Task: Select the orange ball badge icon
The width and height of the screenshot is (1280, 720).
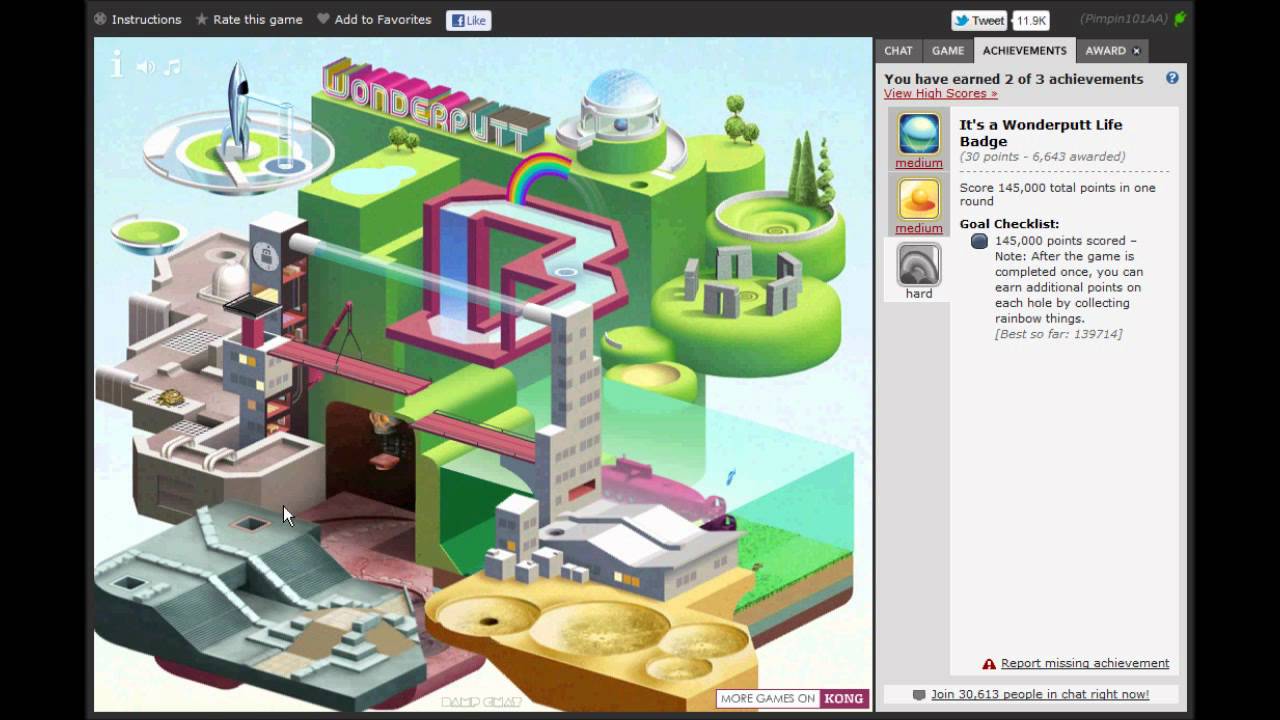Action: point(918,199)
